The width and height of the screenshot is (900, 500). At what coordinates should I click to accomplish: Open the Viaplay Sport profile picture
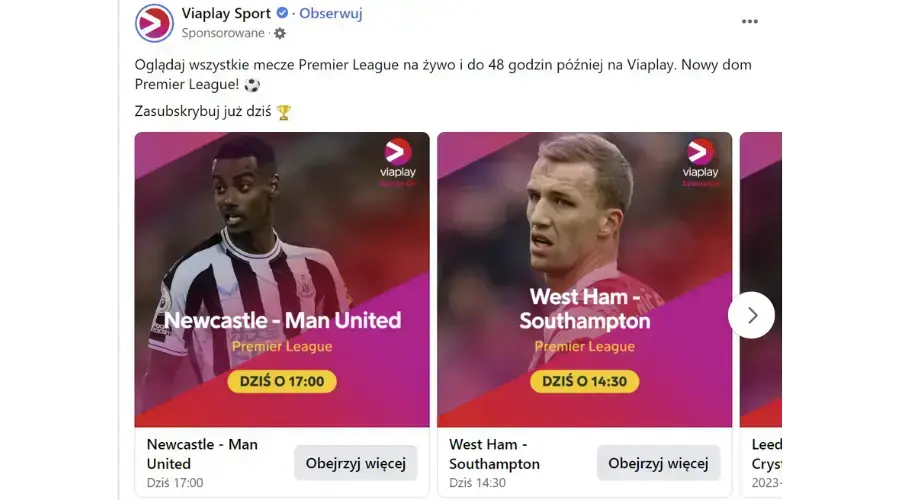pos(154,23)
